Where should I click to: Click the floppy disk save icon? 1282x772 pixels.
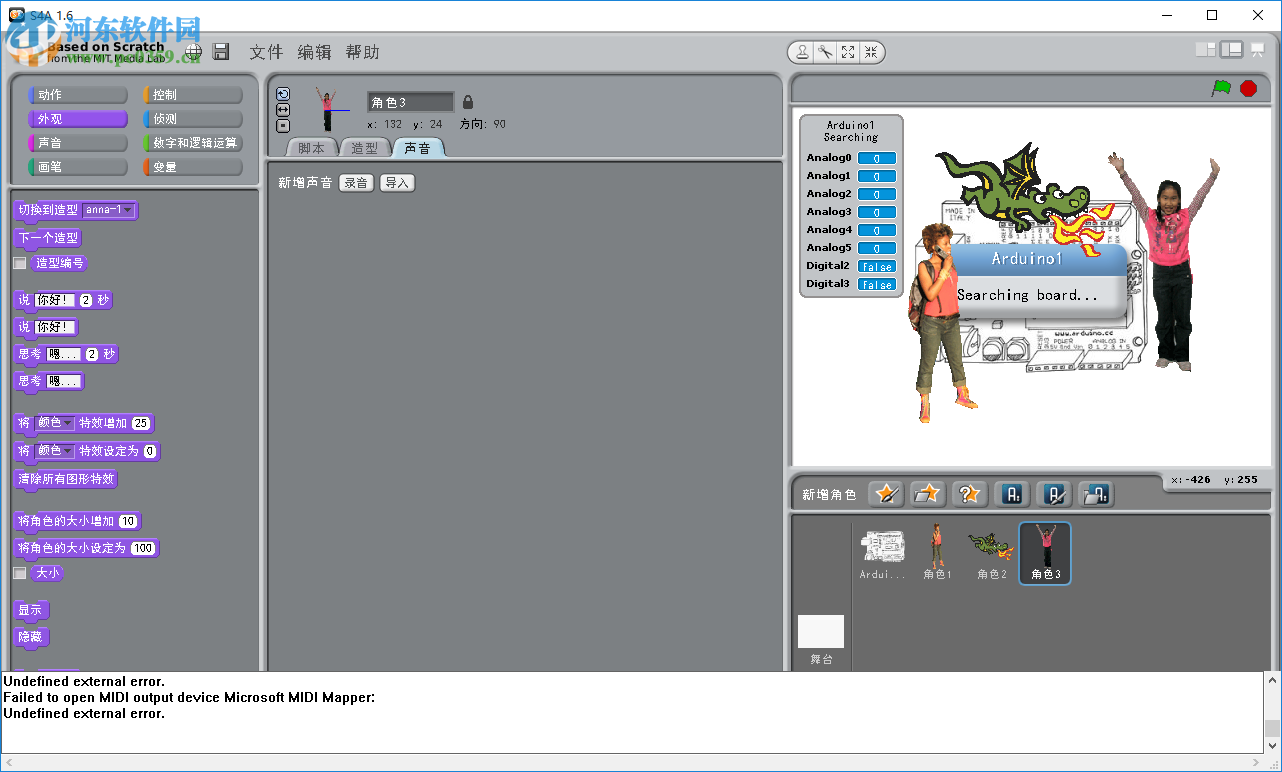(221, 52)
